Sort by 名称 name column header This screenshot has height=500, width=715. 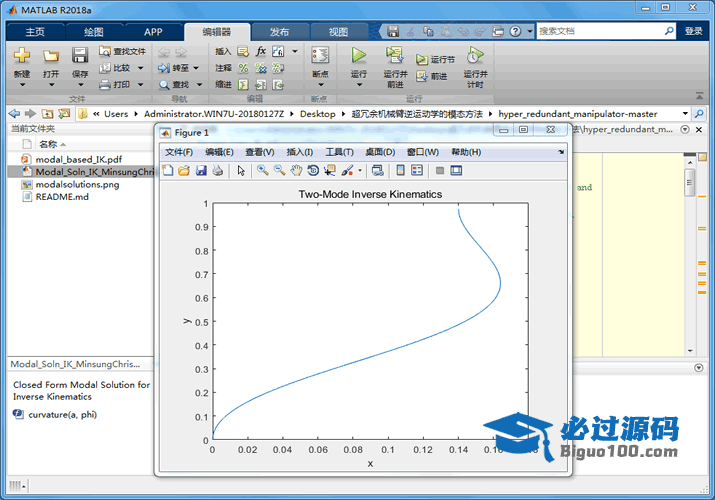48,144
